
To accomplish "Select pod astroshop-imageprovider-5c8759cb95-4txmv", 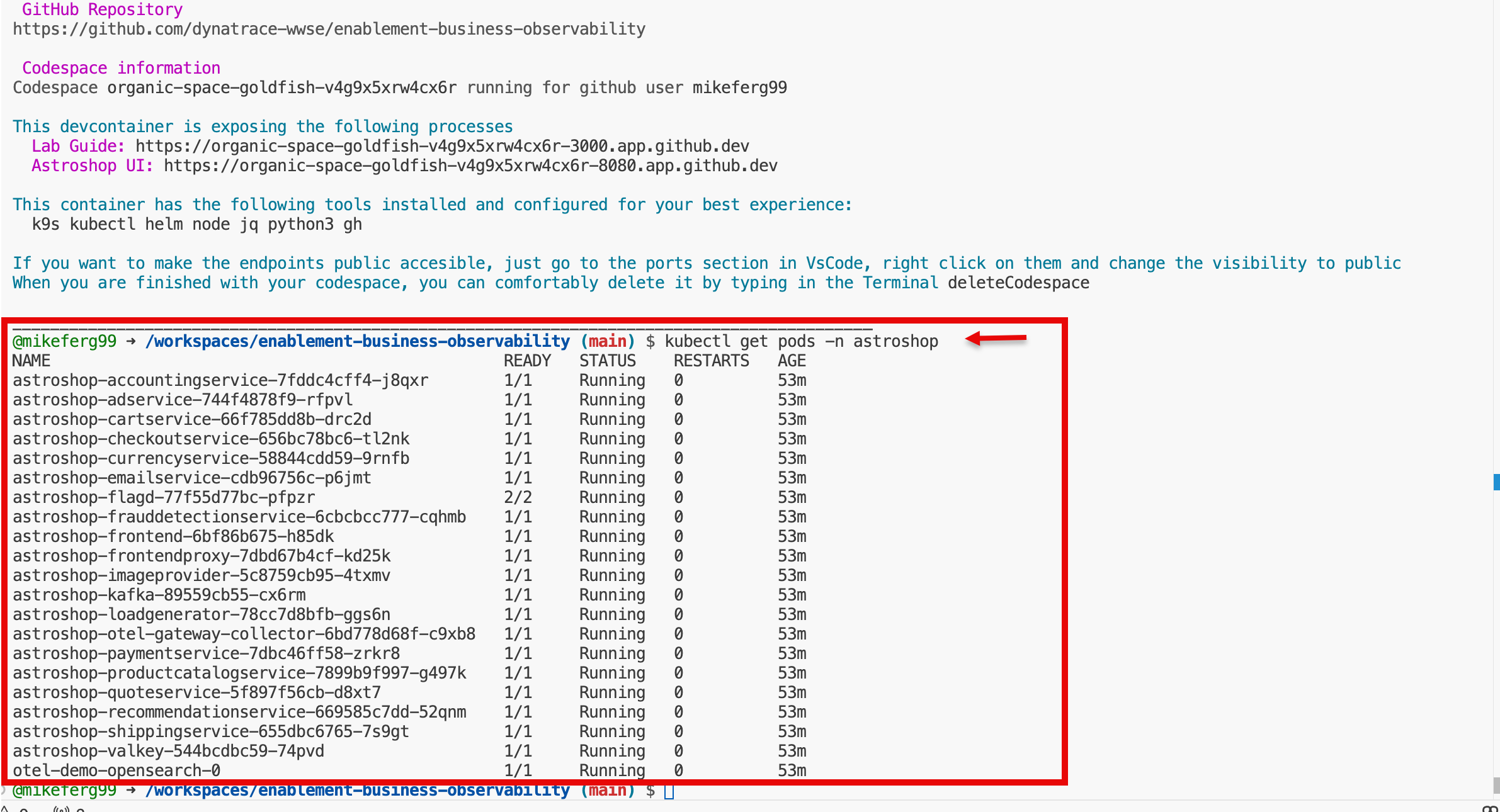I will coord(202,575).
